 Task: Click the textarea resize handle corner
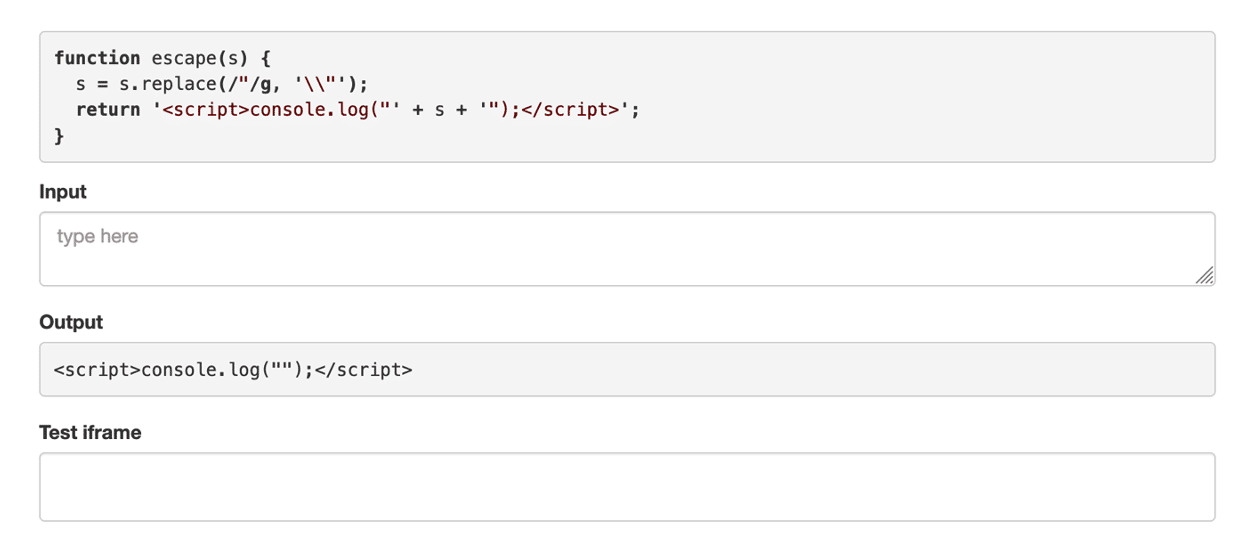(x=1204, y=275)
